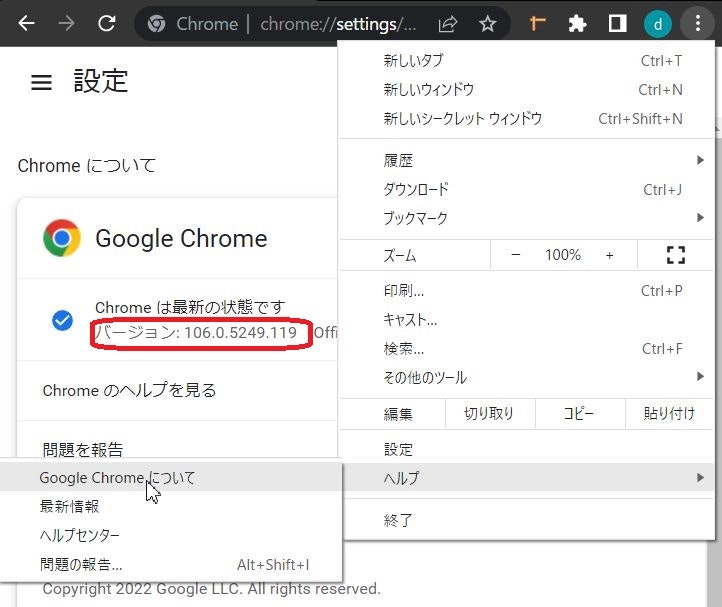Click the browser forward arrow
The width and height of the screenshot is (722, 607).
(x=67, y=23)
